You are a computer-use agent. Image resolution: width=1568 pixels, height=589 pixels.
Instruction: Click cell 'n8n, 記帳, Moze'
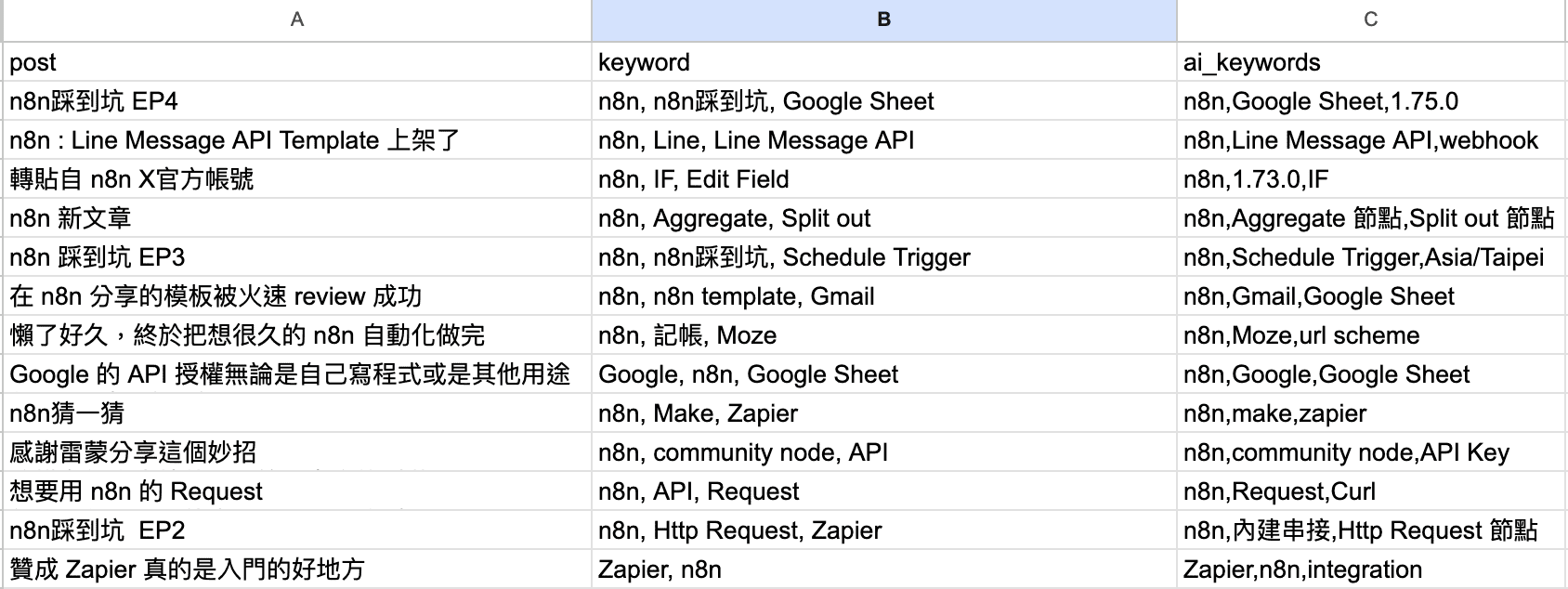pyautogui.click(x=883, y=335)
